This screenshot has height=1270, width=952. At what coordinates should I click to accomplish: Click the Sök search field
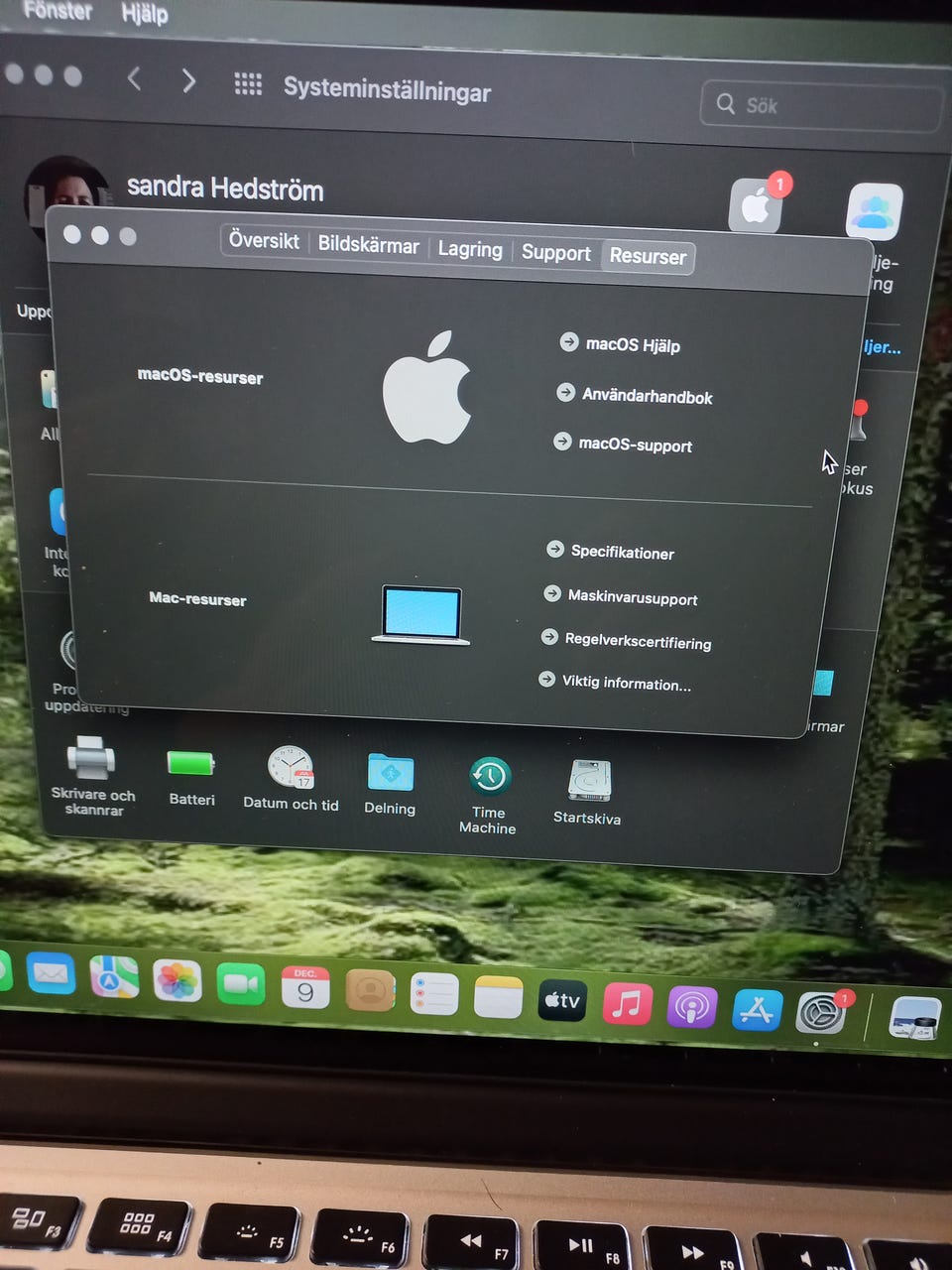[x=820, y=106]
